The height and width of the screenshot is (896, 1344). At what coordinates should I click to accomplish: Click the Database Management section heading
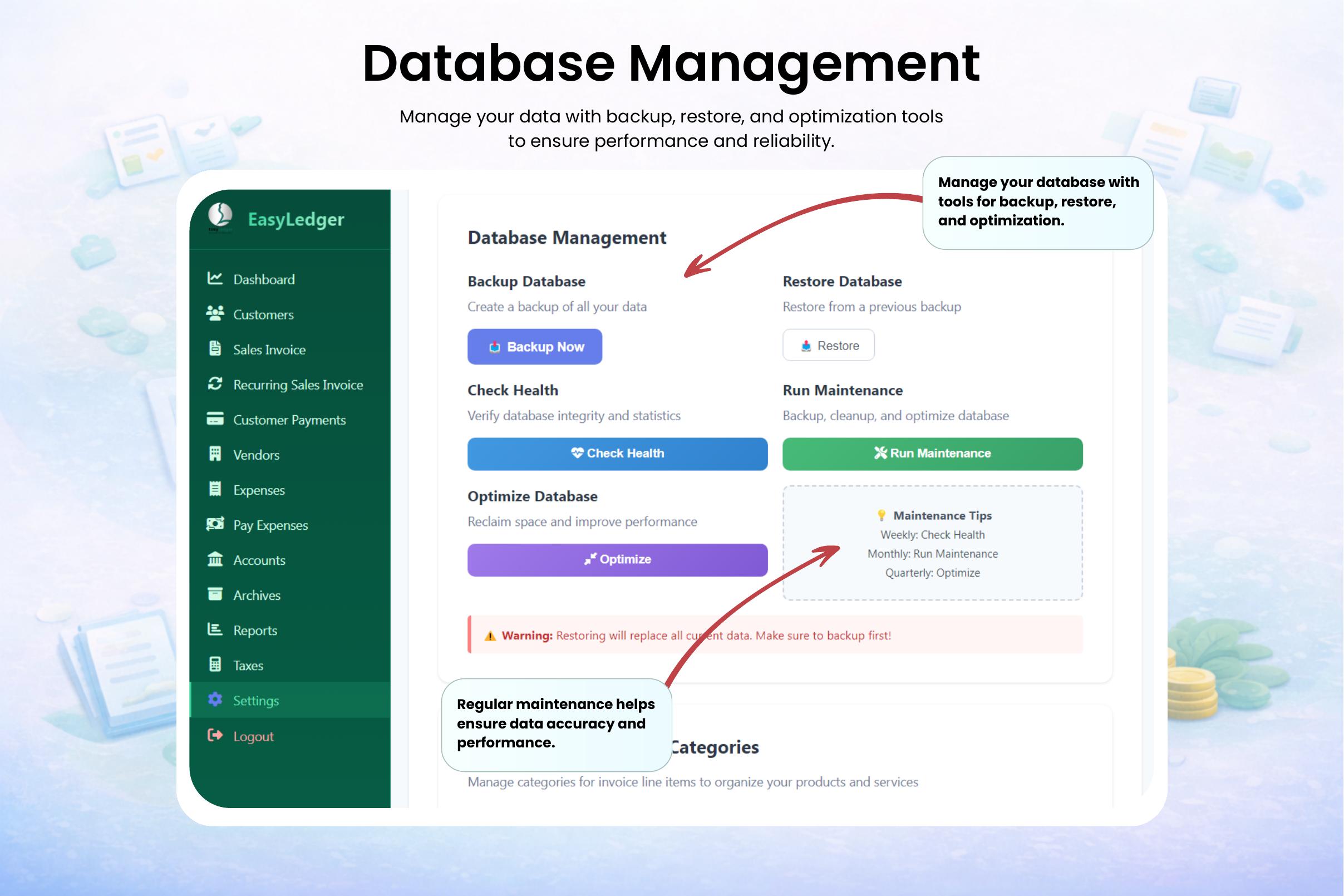pyautogui.click(x=567, y=238)
